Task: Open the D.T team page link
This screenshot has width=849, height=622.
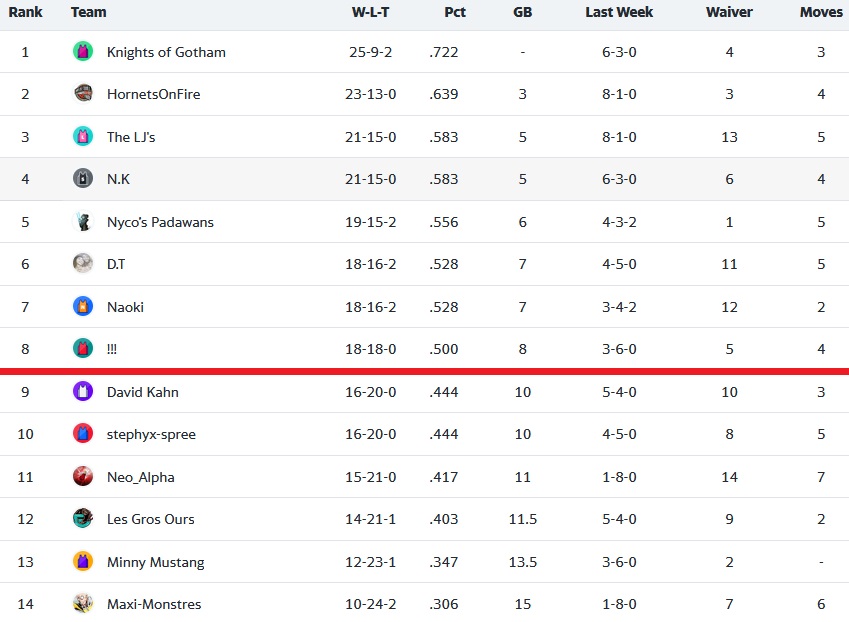Action: 116,264
